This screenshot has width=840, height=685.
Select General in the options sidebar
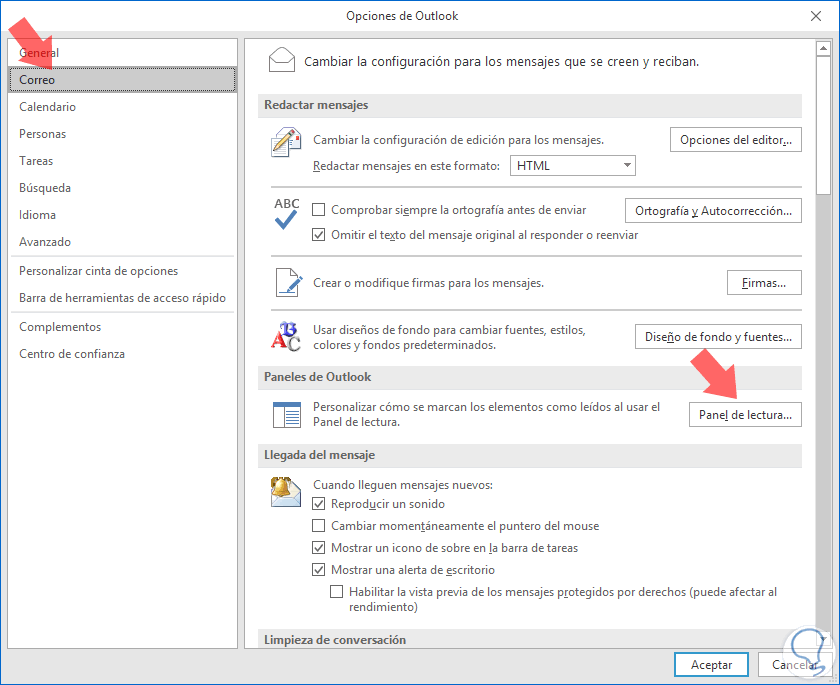(122, 52)
